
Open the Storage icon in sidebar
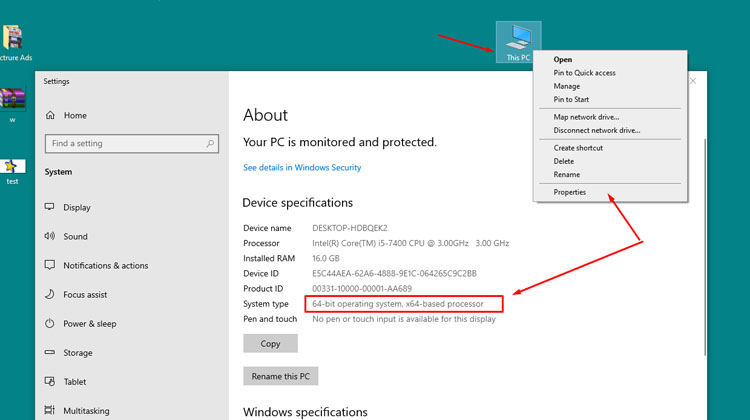(x=49, y=353)
